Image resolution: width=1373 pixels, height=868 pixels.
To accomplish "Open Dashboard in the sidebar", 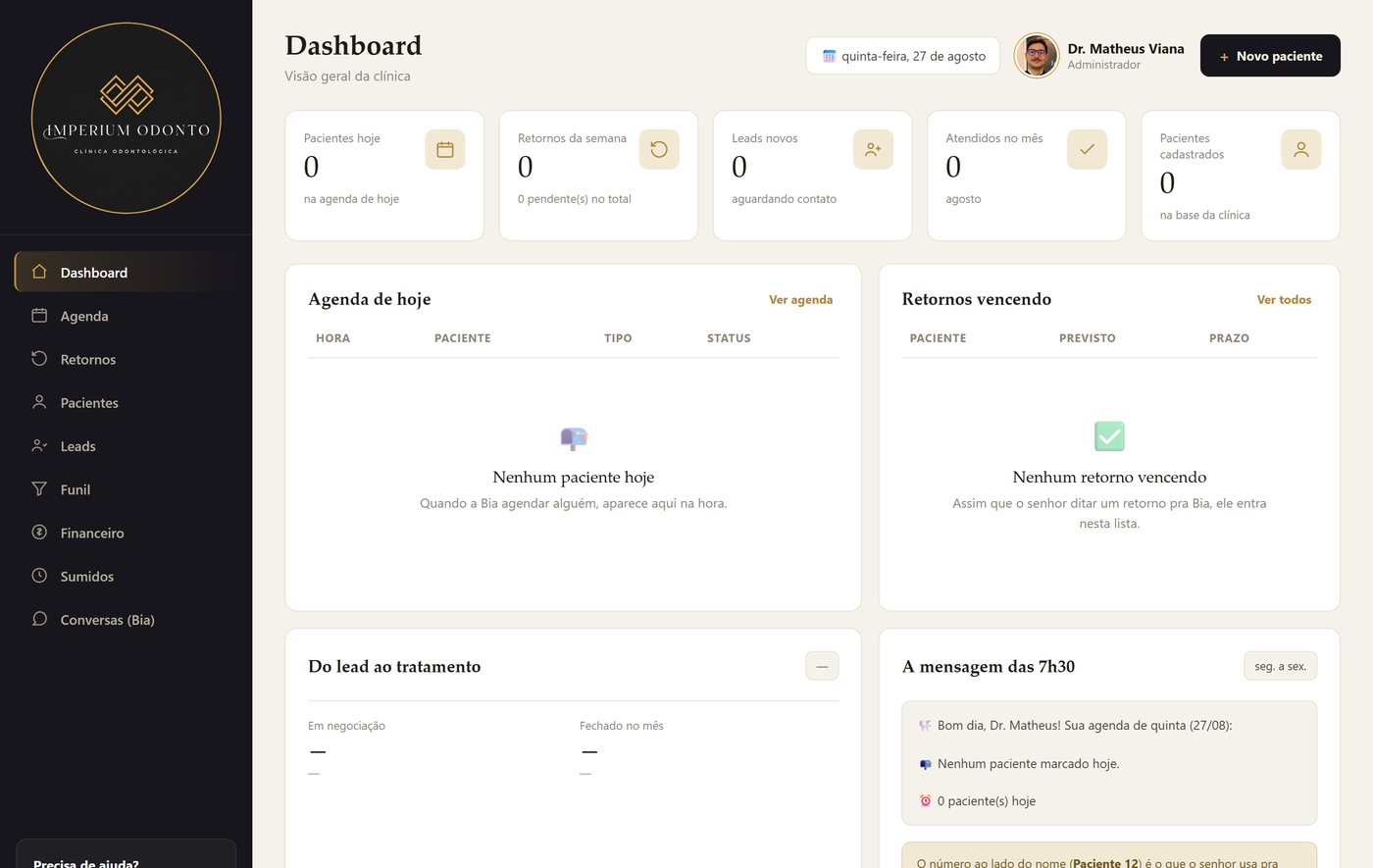I will coord(126,273).
